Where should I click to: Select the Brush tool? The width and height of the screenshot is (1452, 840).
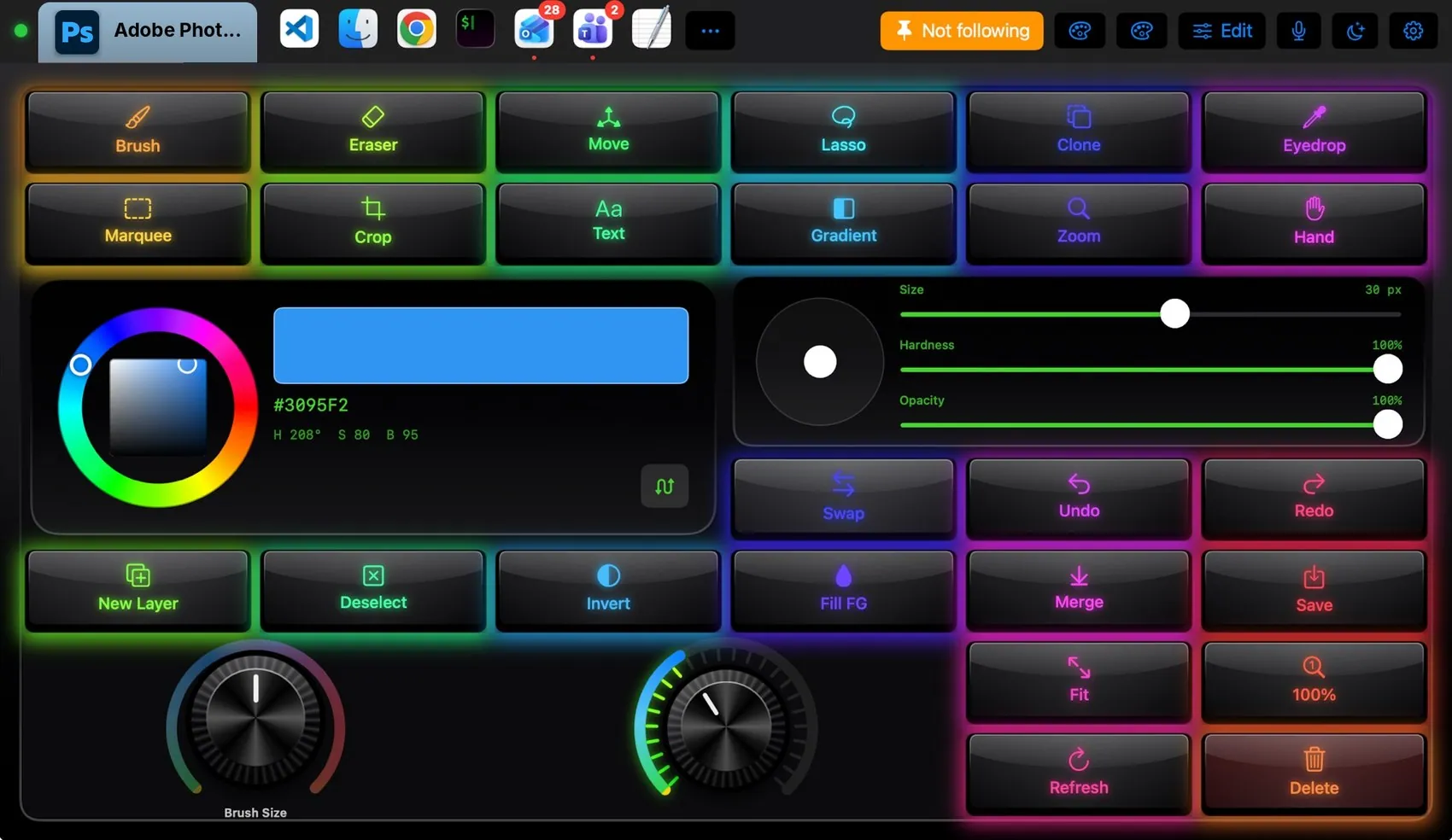pyautogui.click(x=138, y=131)
